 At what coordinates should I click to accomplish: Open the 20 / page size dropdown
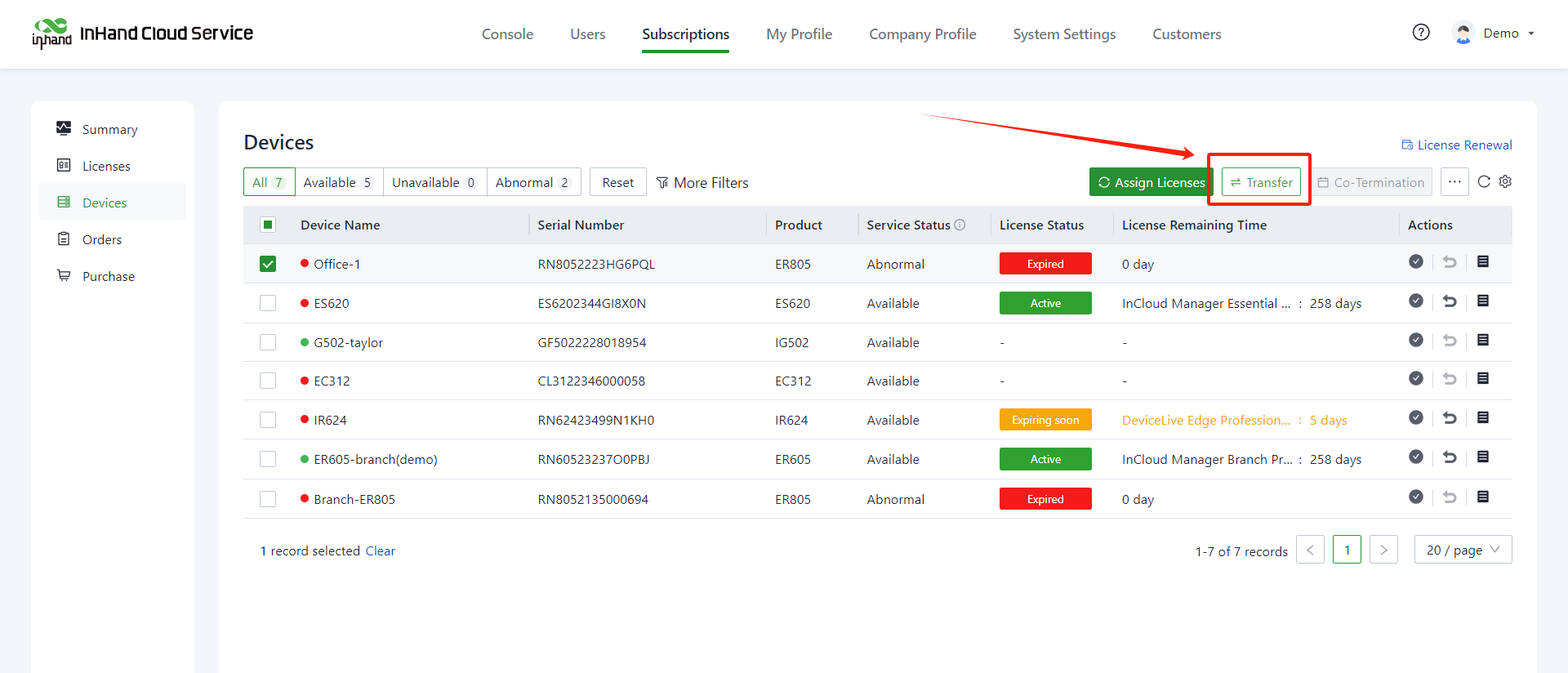pos(1463,550)
